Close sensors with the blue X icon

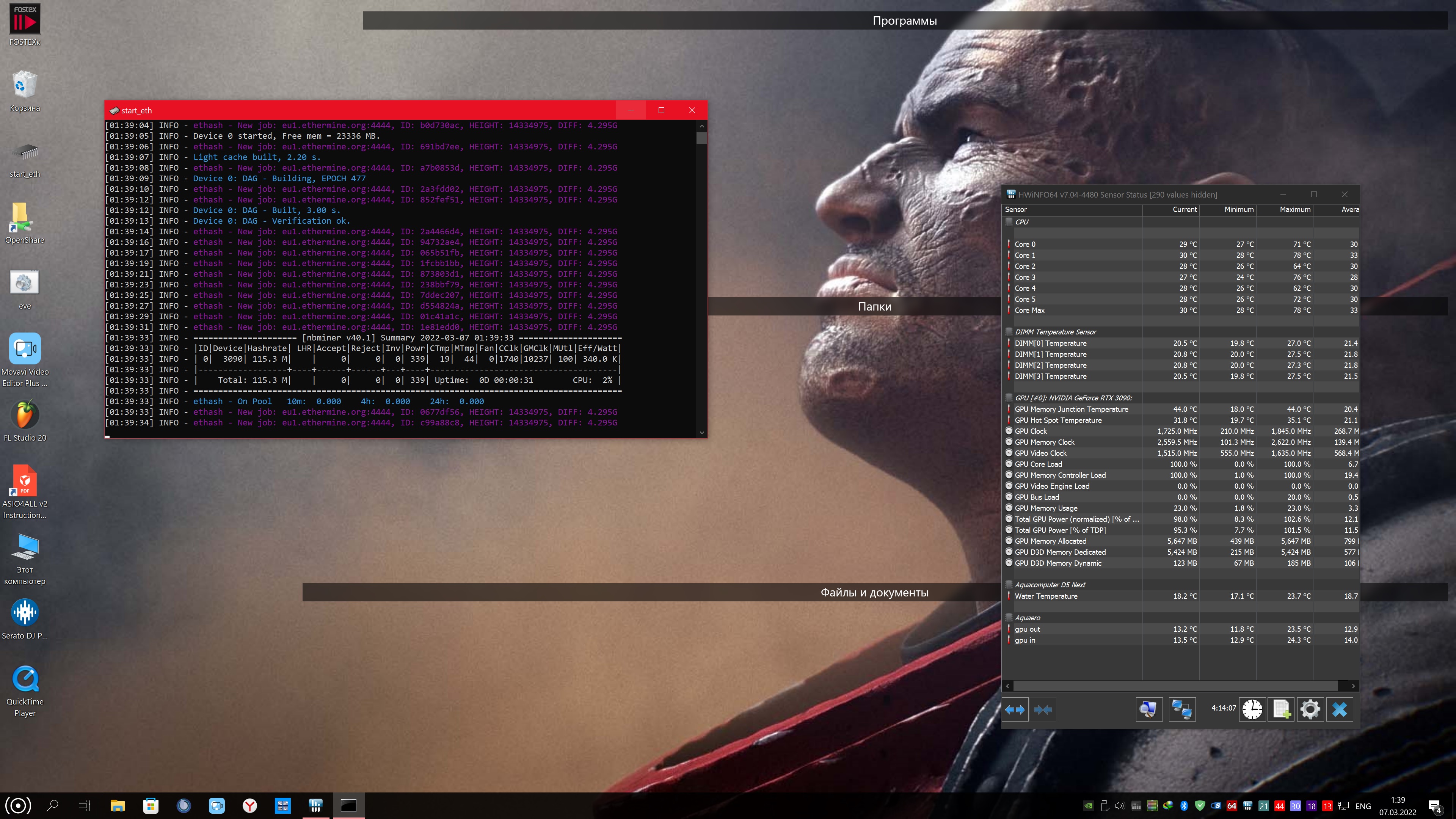click(x=1340, y=709)
